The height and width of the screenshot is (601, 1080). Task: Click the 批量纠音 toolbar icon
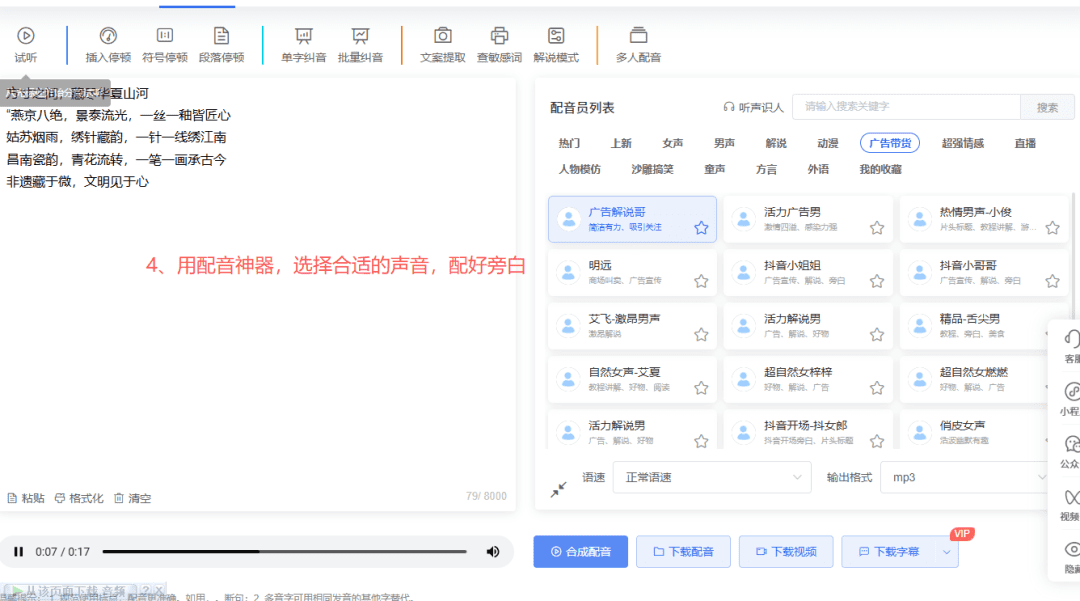pos(360,36)
